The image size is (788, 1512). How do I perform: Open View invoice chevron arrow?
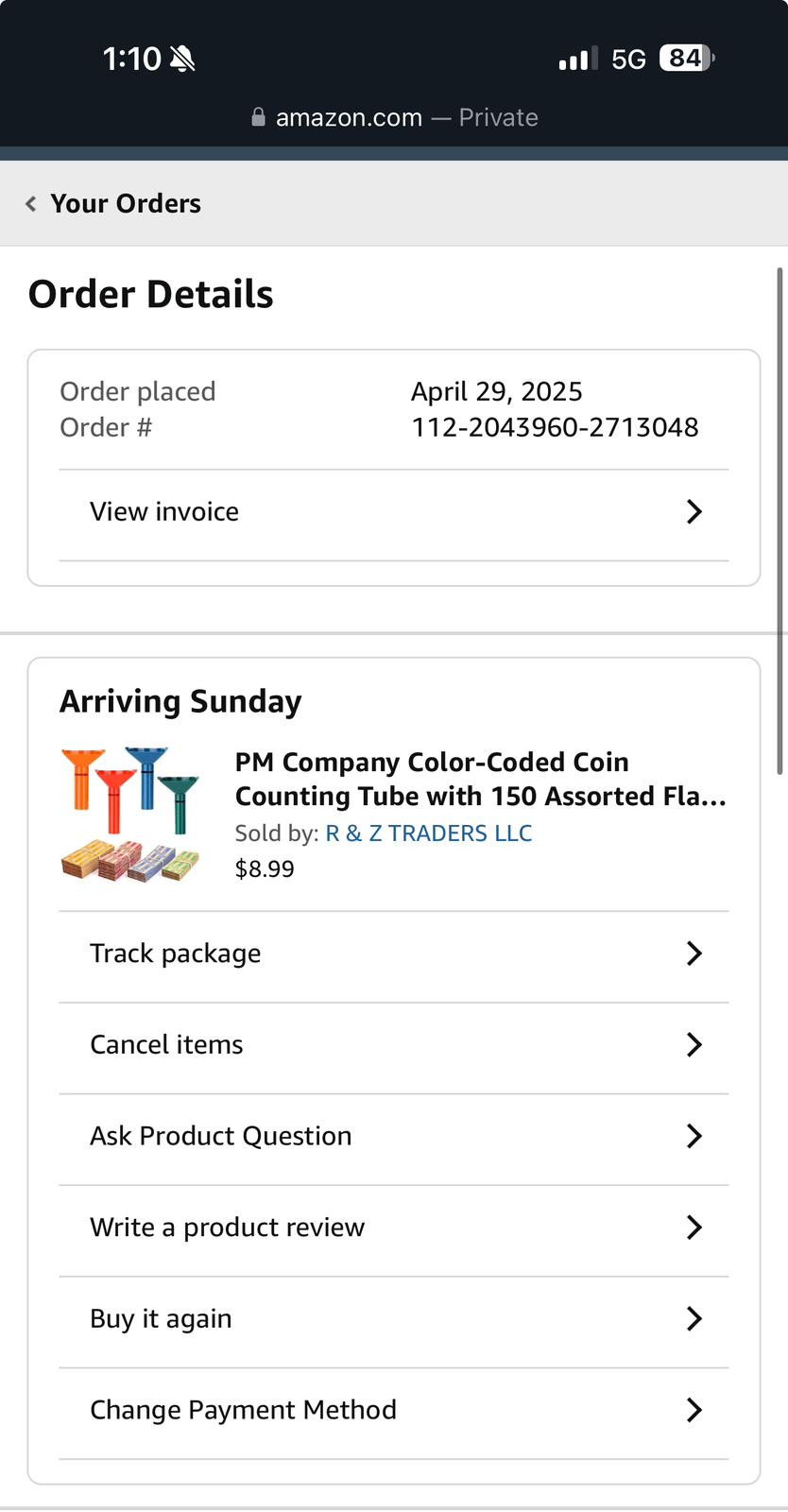(694, 512)
